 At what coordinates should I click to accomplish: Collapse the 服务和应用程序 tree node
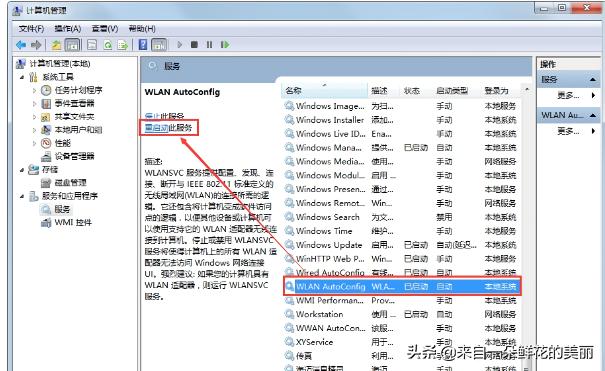click(x=22, y=196)
